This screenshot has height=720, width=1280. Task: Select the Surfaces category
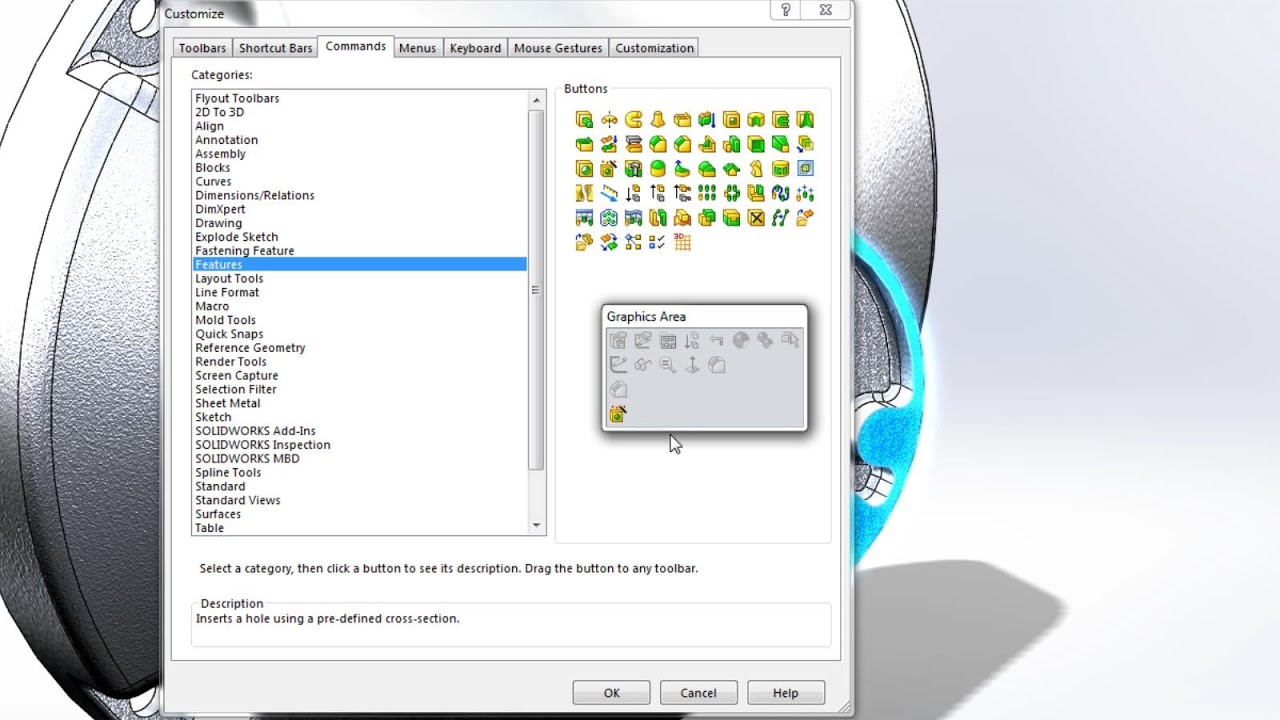coord(218,514)
